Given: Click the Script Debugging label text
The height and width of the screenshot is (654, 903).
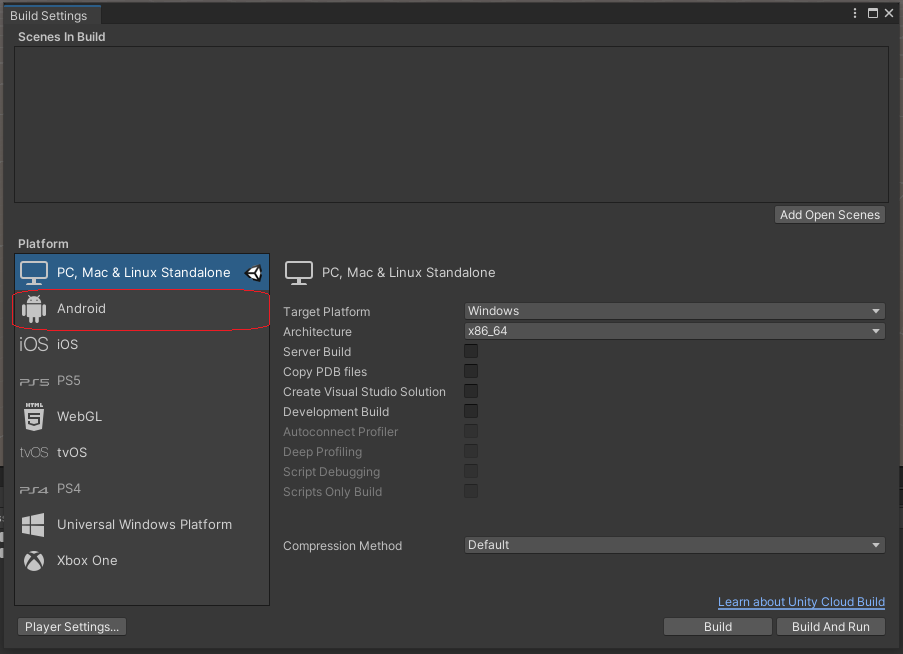Looking at the screenshot, I should tap(332, 472).
